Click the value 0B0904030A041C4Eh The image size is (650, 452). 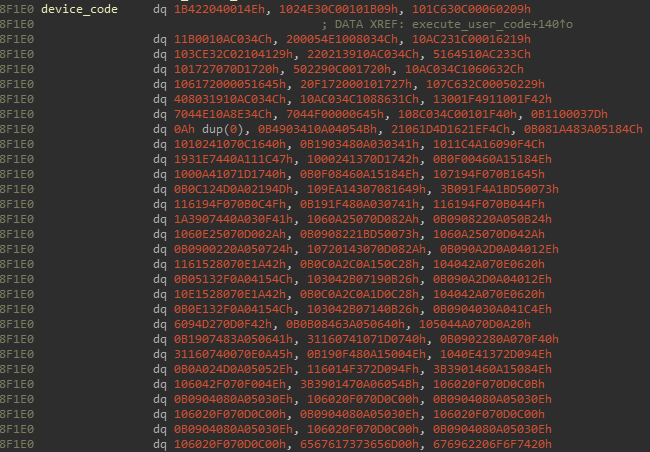(x=492, y=309)
